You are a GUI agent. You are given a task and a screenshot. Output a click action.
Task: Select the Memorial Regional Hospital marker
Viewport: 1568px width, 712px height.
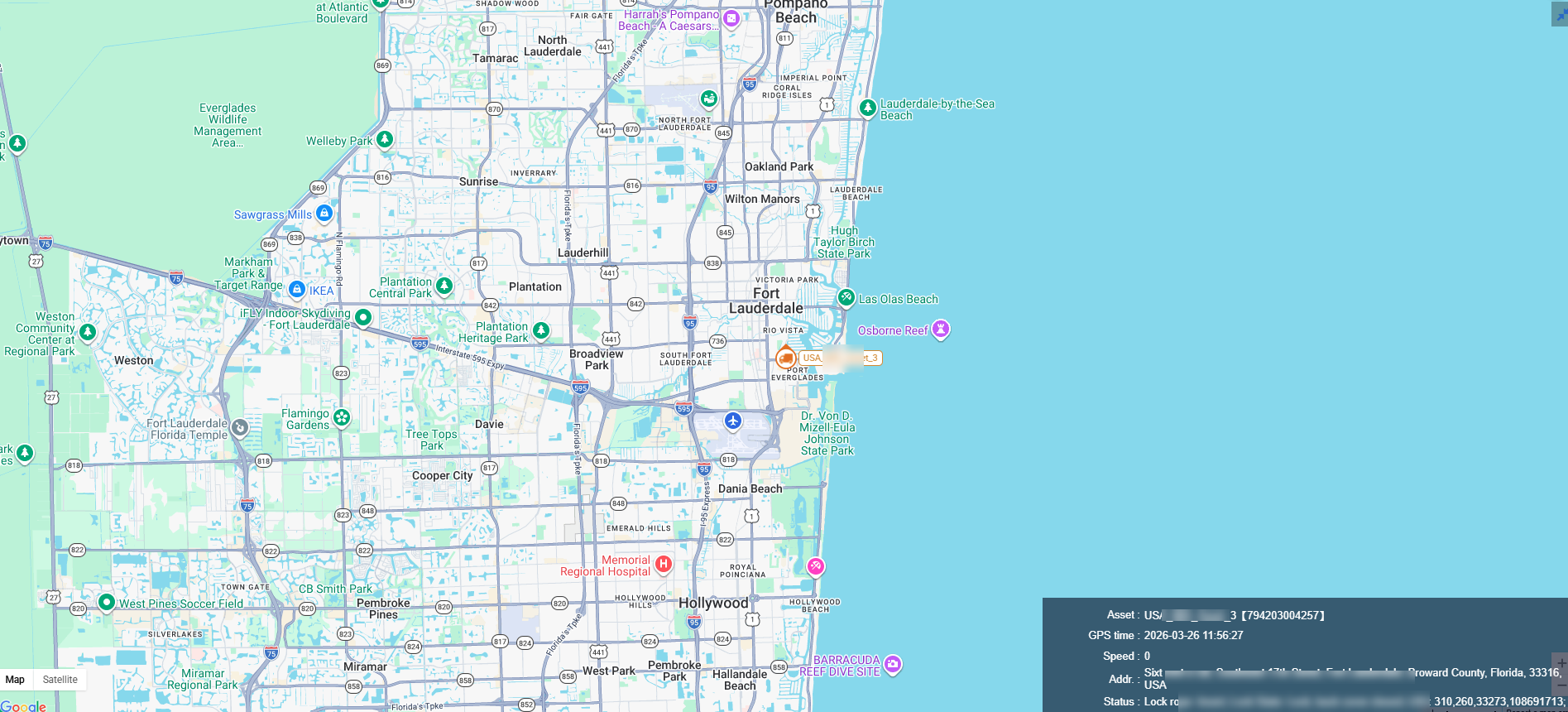coord(663,564)
